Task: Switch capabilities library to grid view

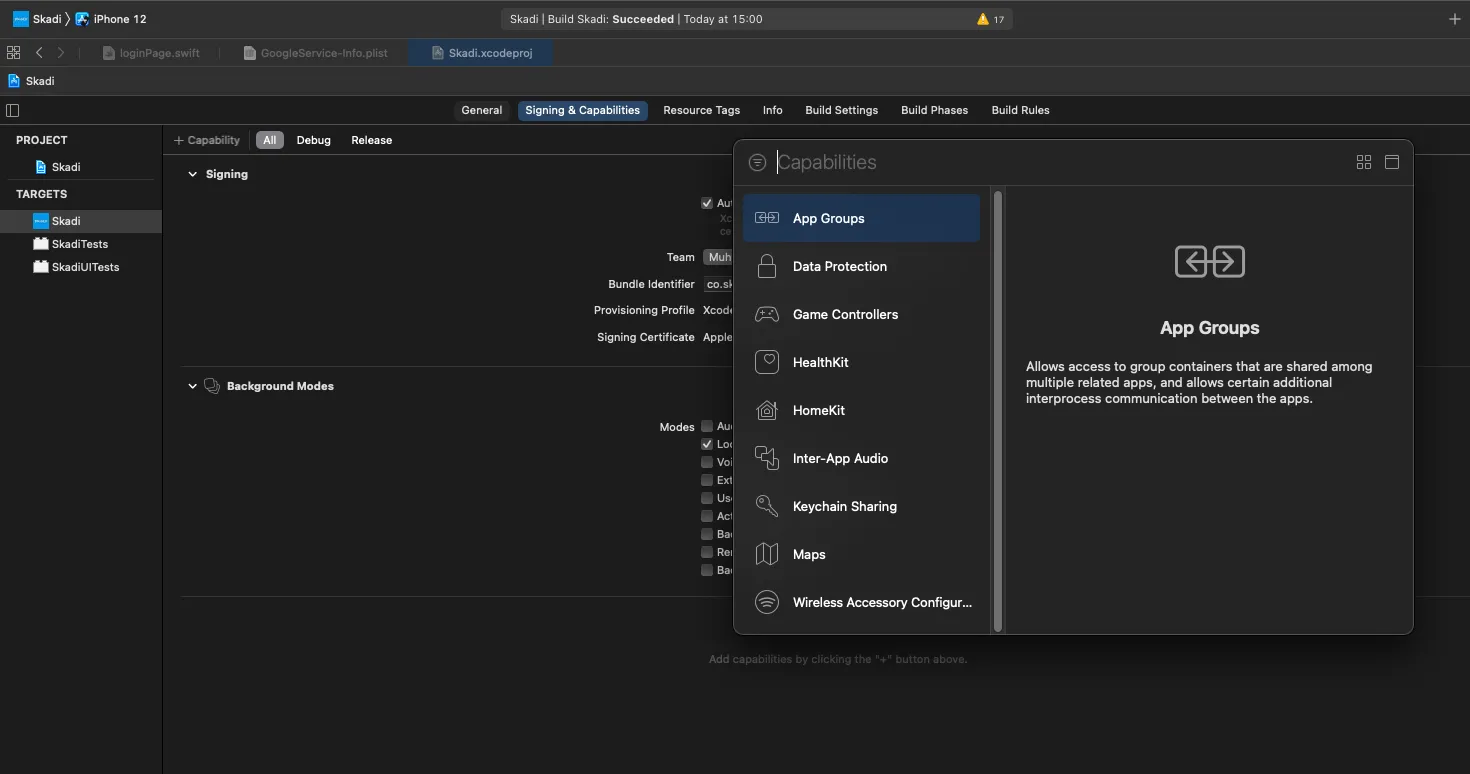Action: click(1363, 162)
